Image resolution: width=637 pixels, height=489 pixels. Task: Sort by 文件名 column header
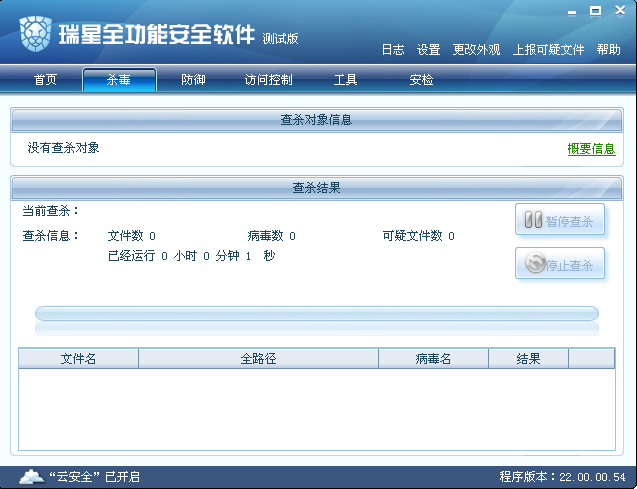[x=78, y=359]
